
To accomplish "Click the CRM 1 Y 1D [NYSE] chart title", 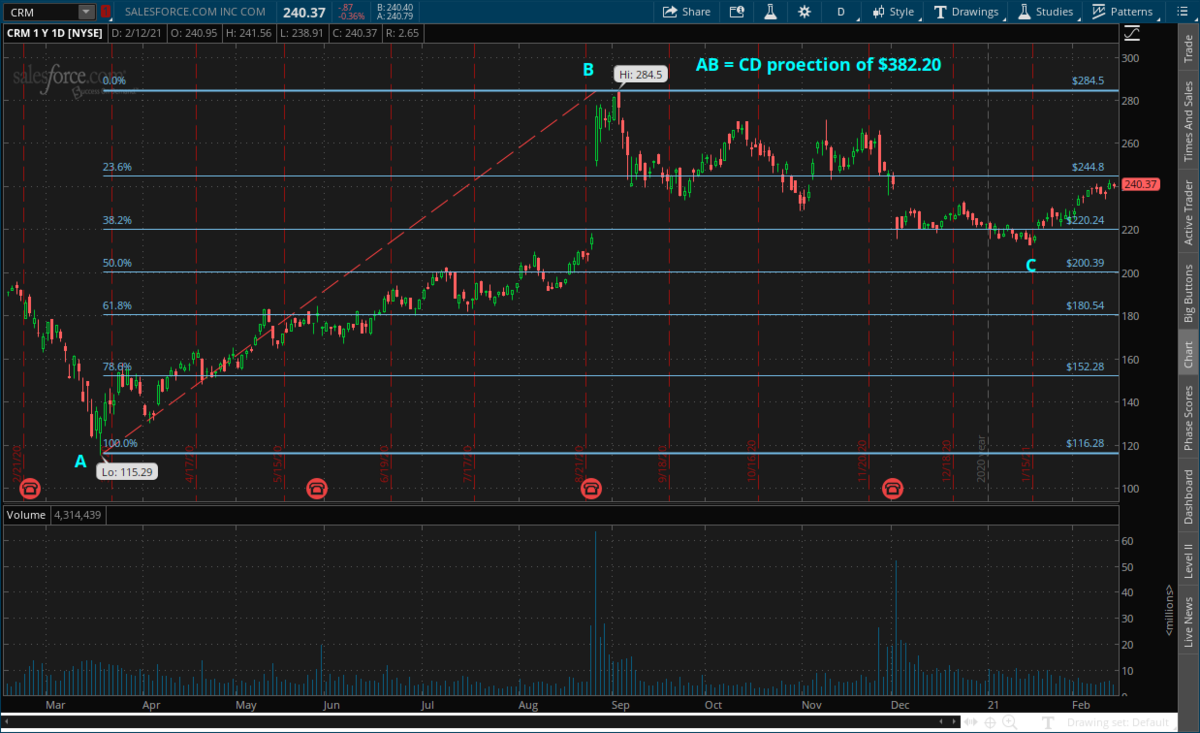I will point(55,32).
